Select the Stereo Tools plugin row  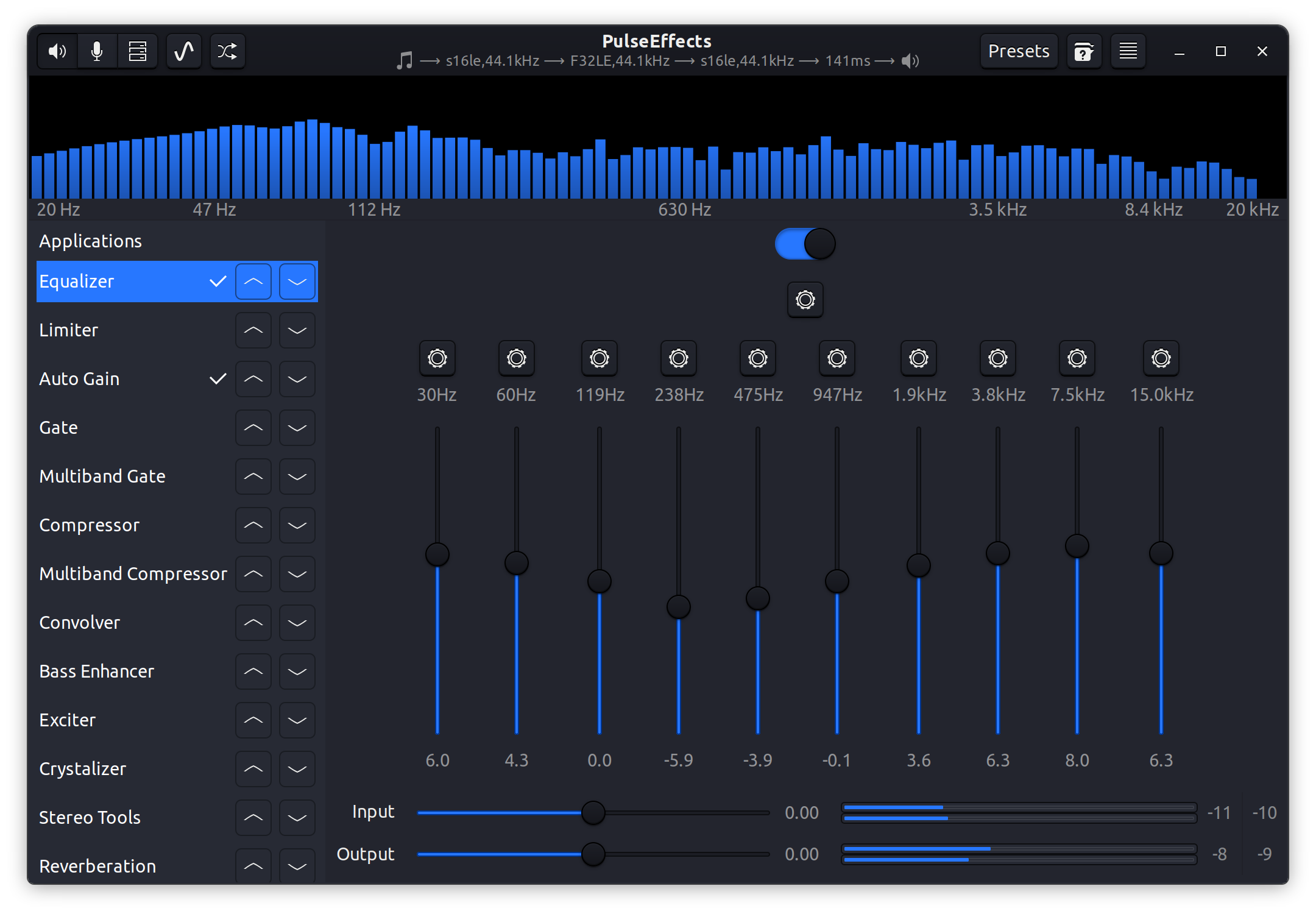[177, 818]
